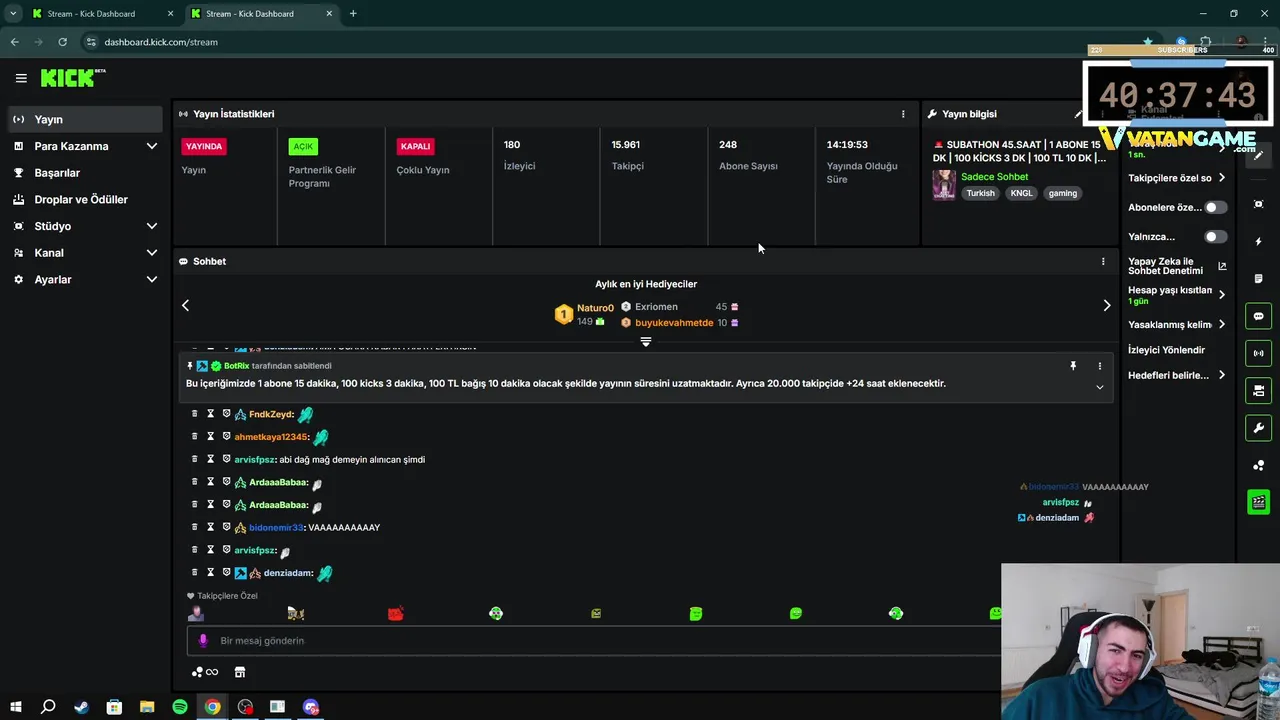
Task: Open the hamburger menu beside Kick logo
Action: tap(21, 78)
